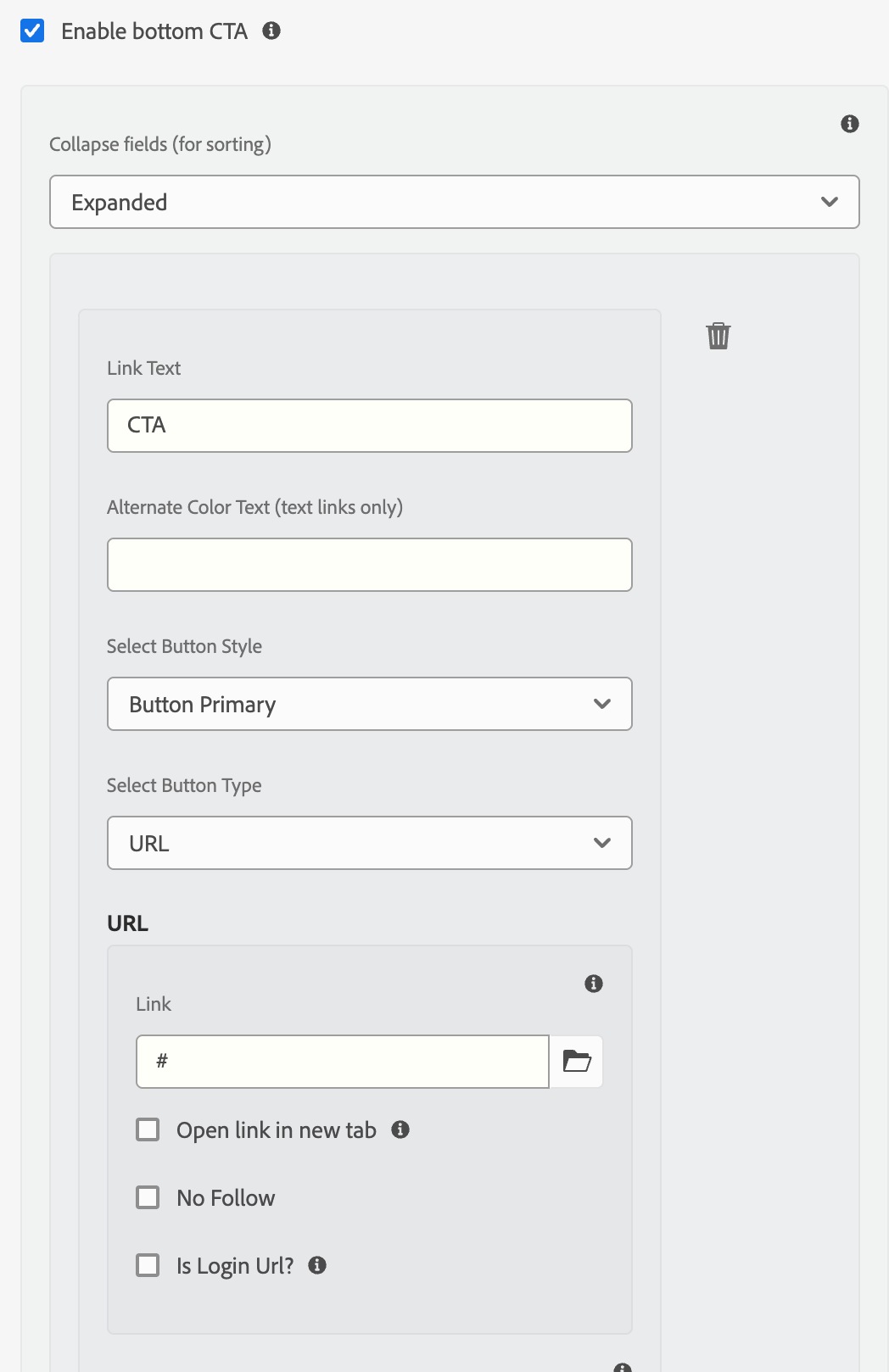Click the info icon at the bottom of the form
889x1372 pixels.
tap(620, 1365)
